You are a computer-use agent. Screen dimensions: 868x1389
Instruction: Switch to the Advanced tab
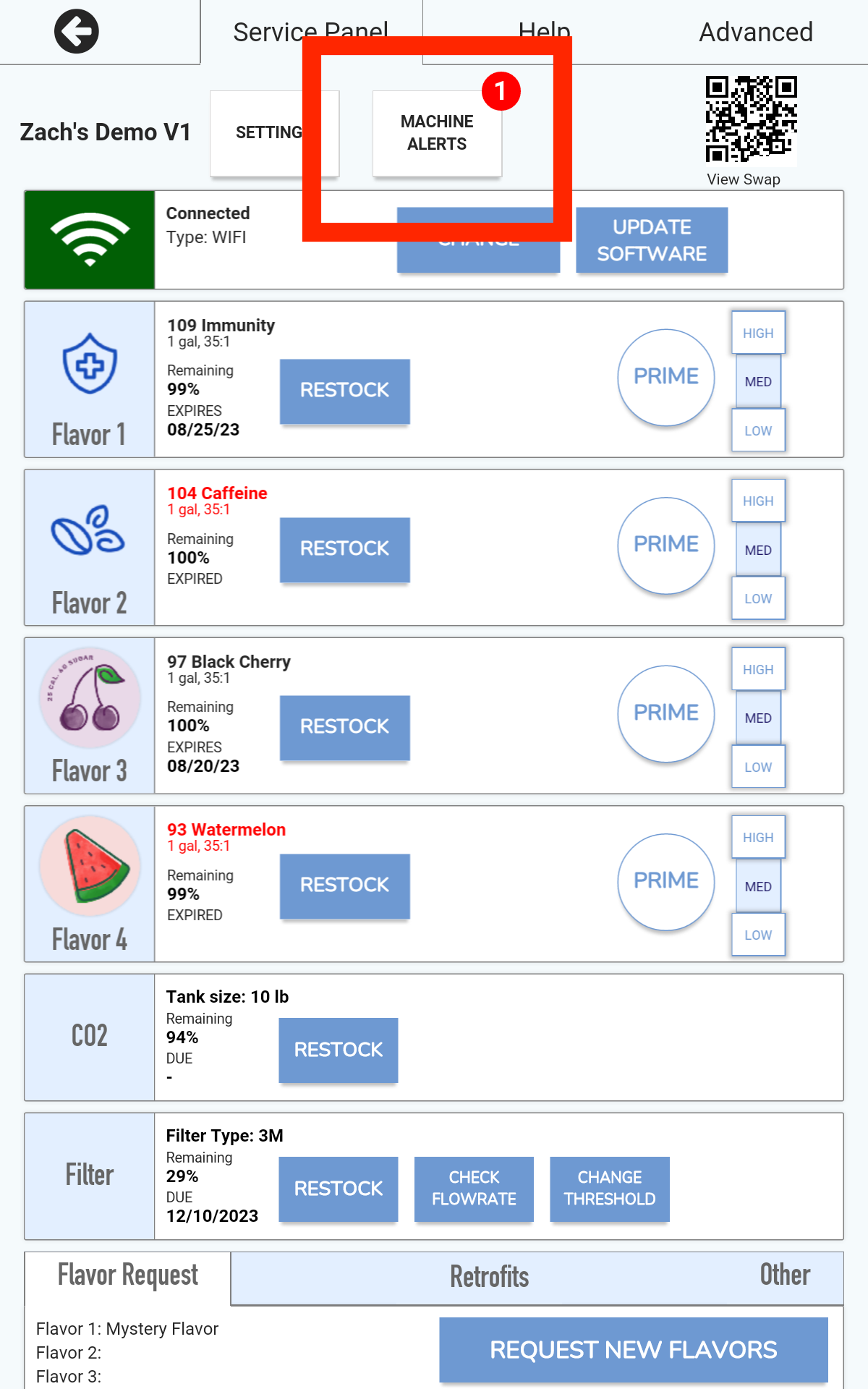(756, 32)
